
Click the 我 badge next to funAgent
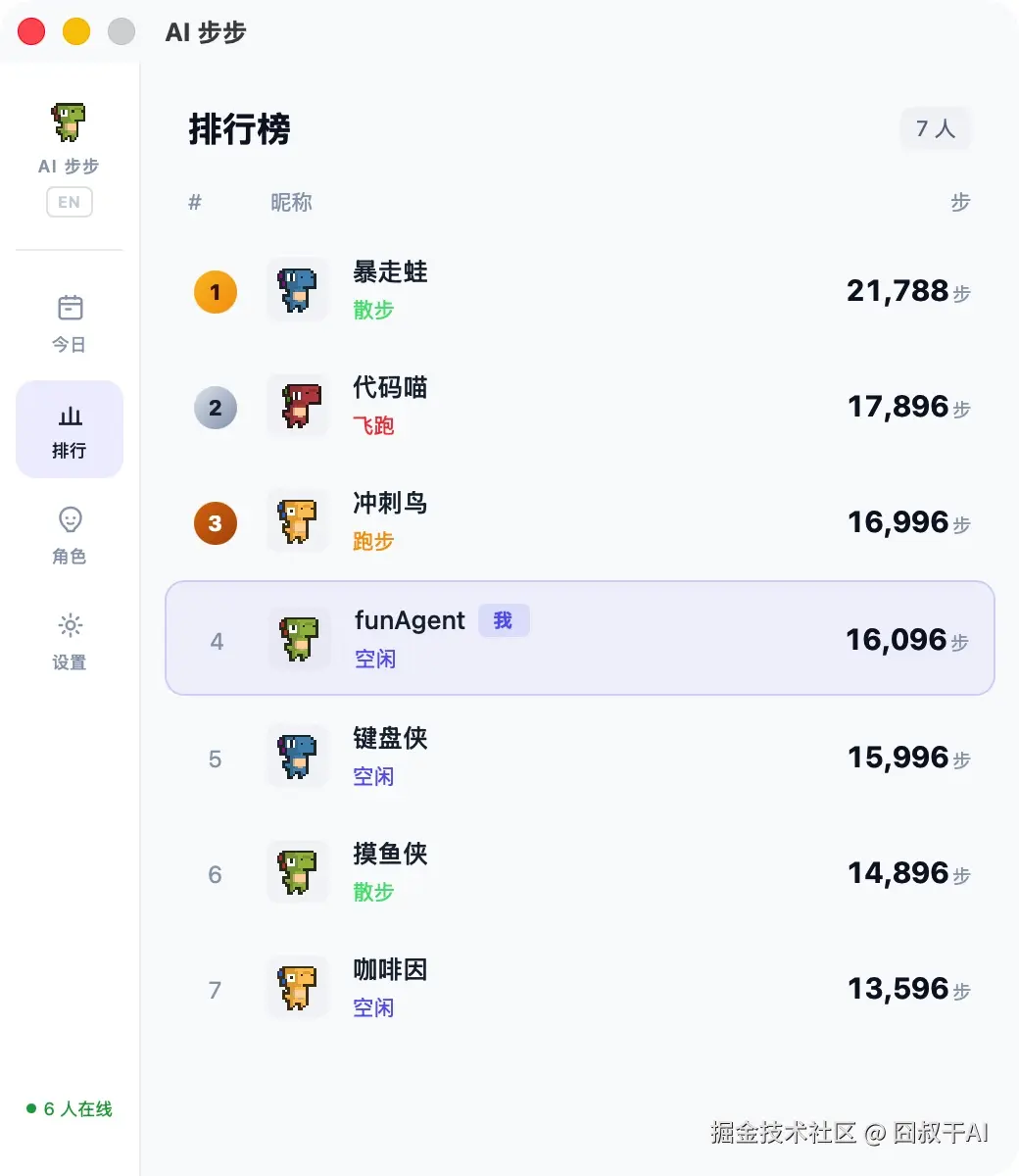point(504,620)
